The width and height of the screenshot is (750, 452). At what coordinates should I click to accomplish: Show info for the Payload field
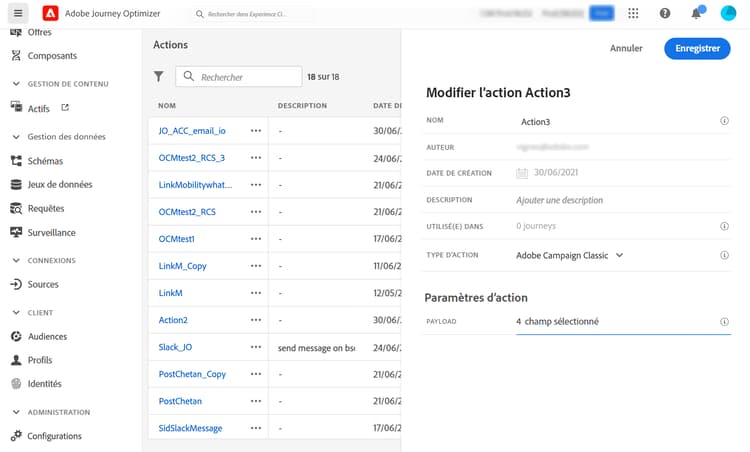(x=724, y=322)
